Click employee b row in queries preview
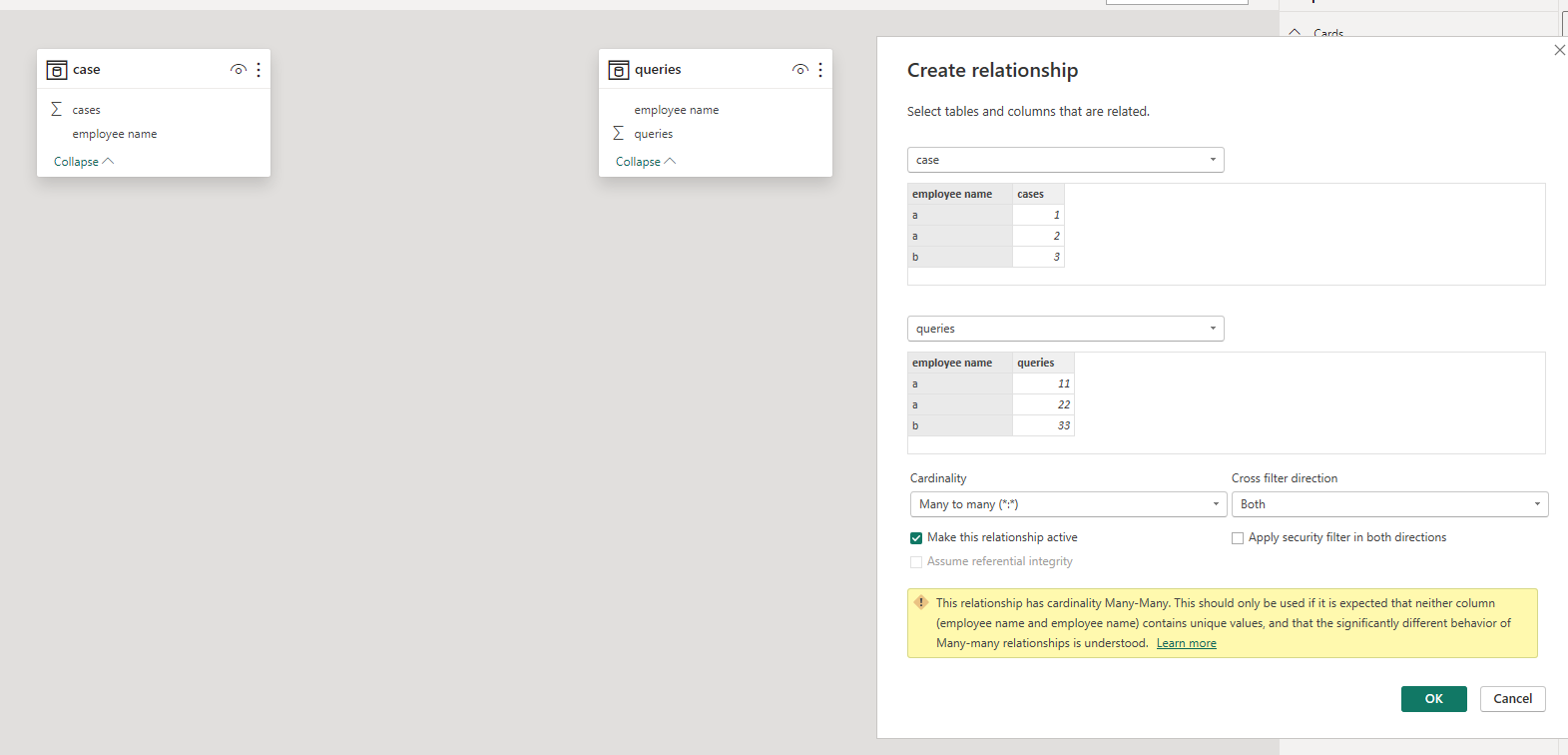The height and width of the screenshot is (755, 1568). 960,425
